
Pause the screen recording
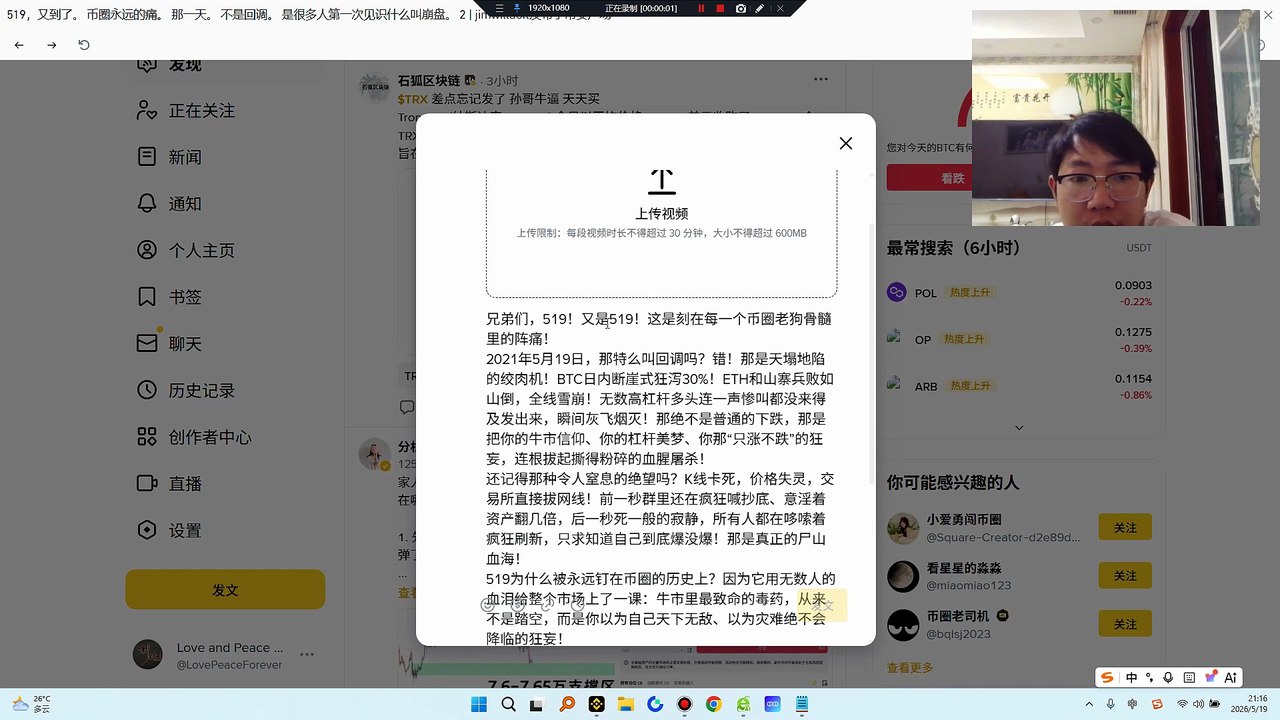point(701,8)
